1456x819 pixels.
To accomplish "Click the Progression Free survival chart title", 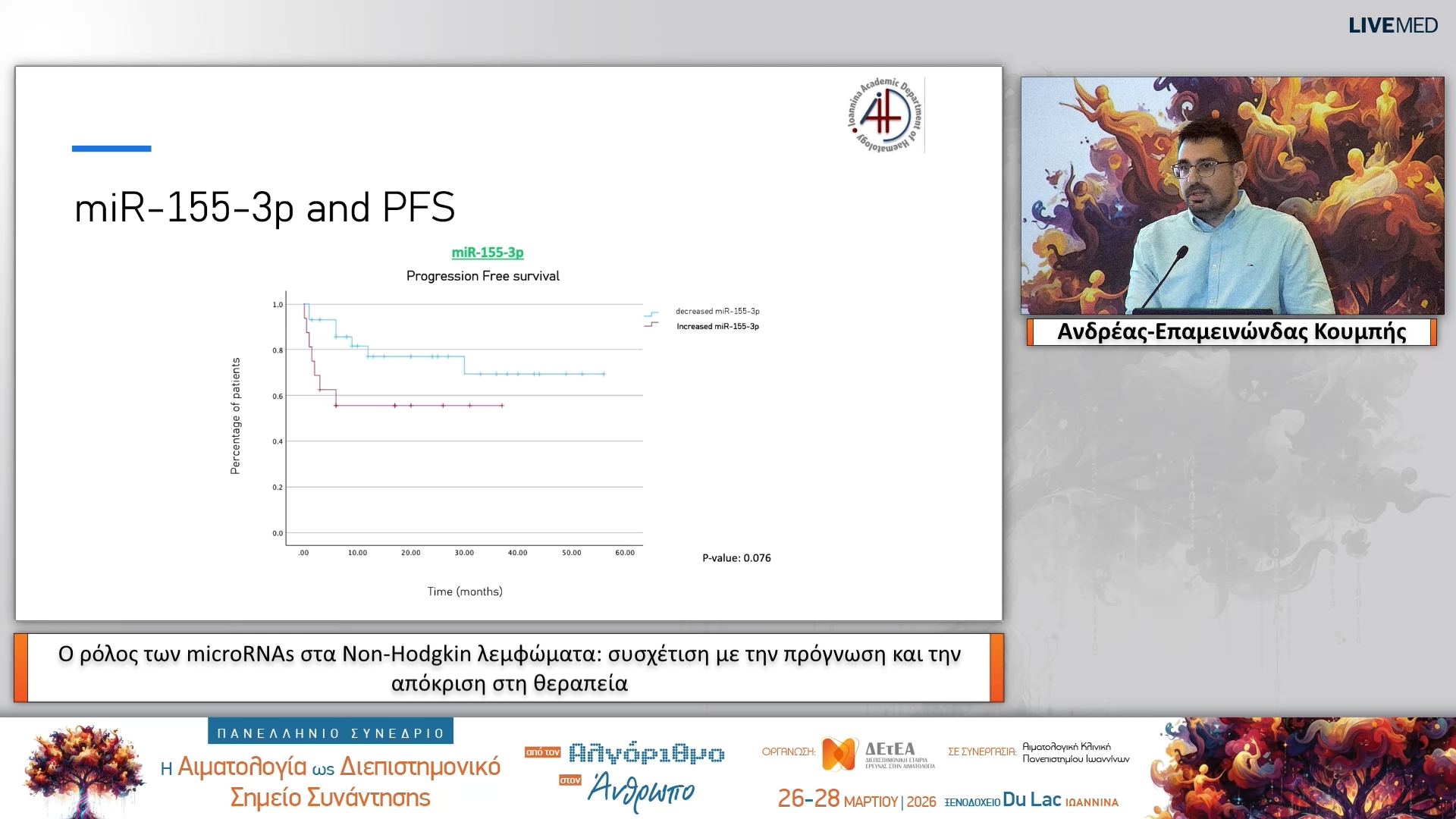I will [482, 276].
